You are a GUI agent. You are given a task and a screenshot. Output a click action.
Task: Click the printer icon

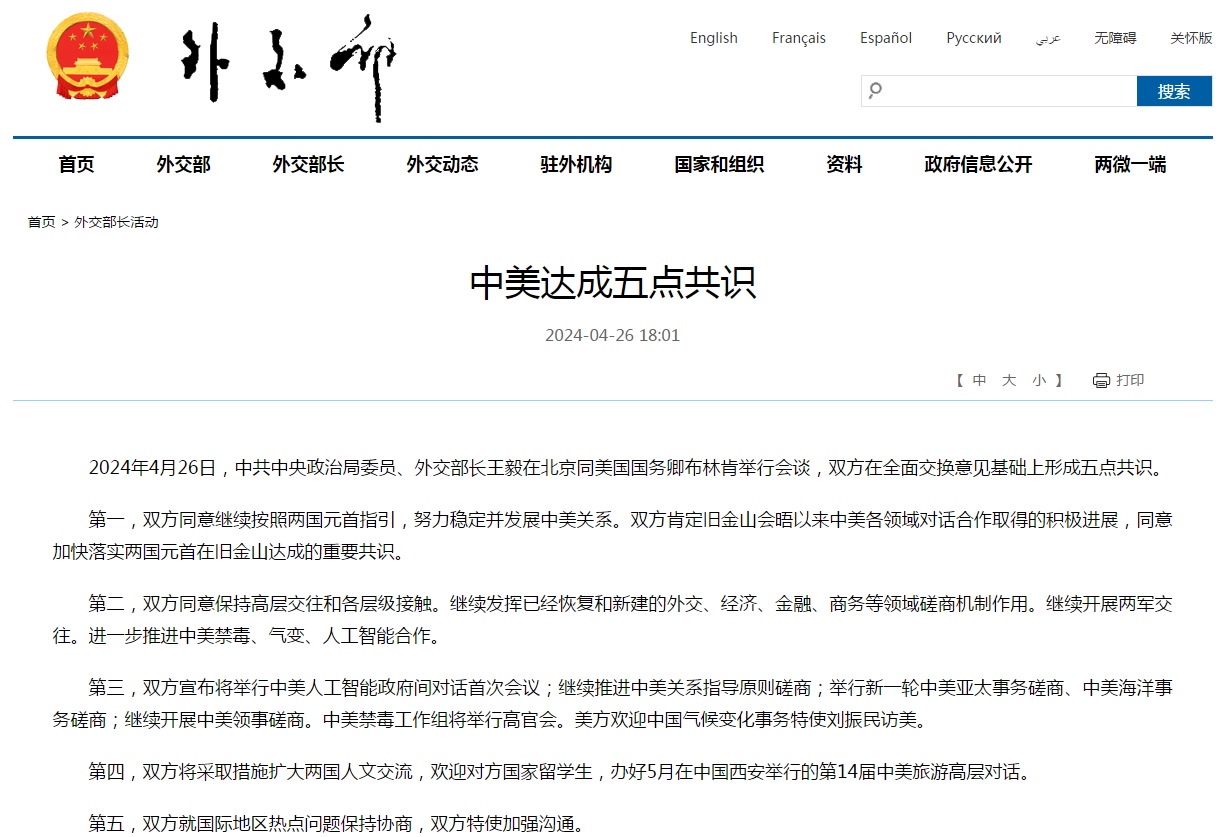pos(1101,380)
